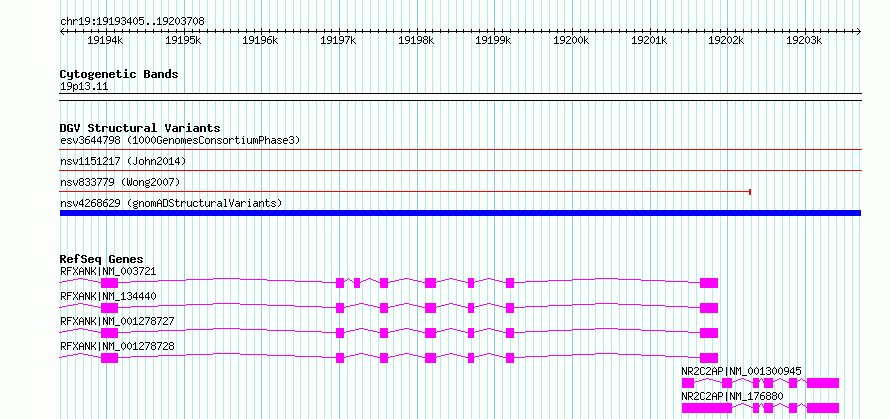Click the 19203k ruler label
This screenshot has width=890, height=419.
point(804,40)
